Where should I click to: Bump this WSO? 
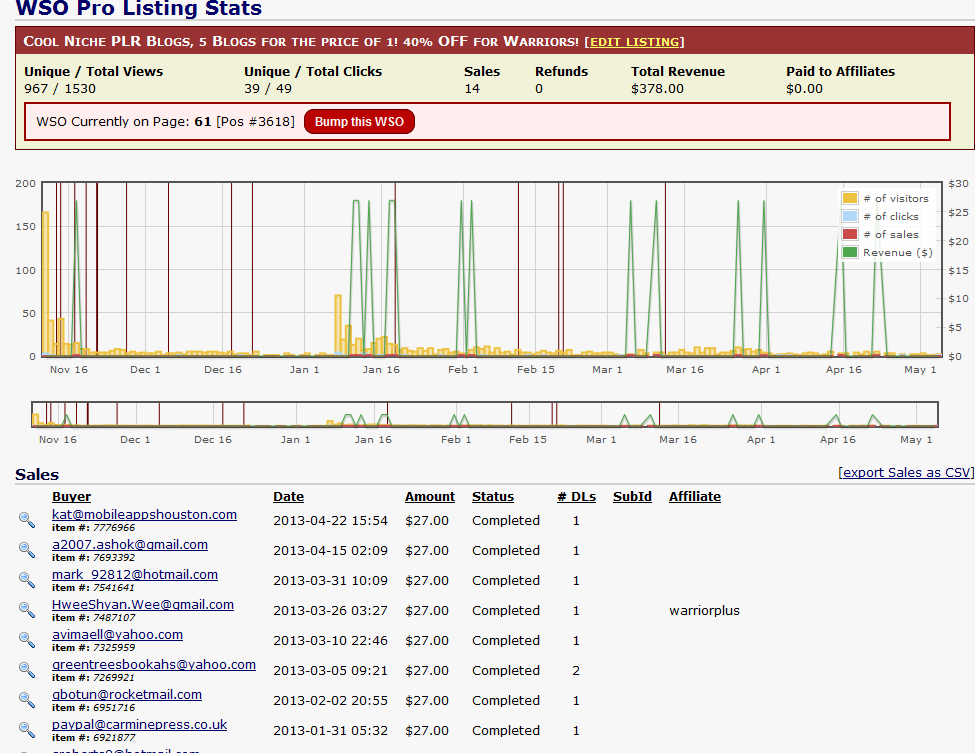(x=359, y=122)
